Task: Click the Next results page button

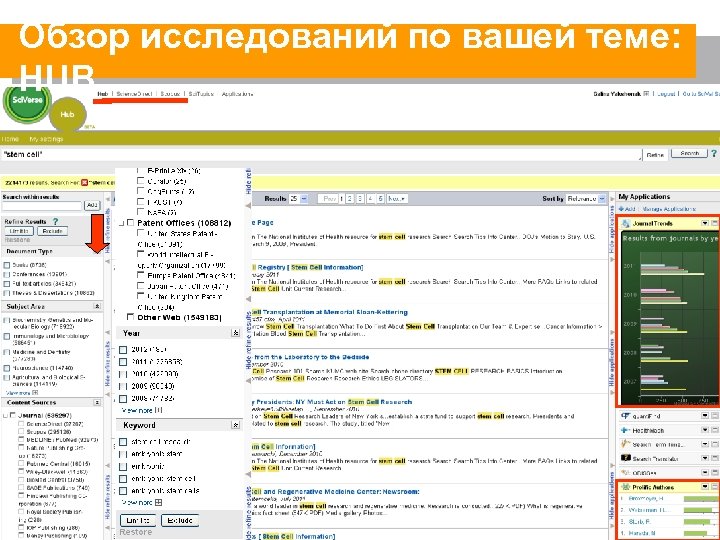Action: (396, 198)
